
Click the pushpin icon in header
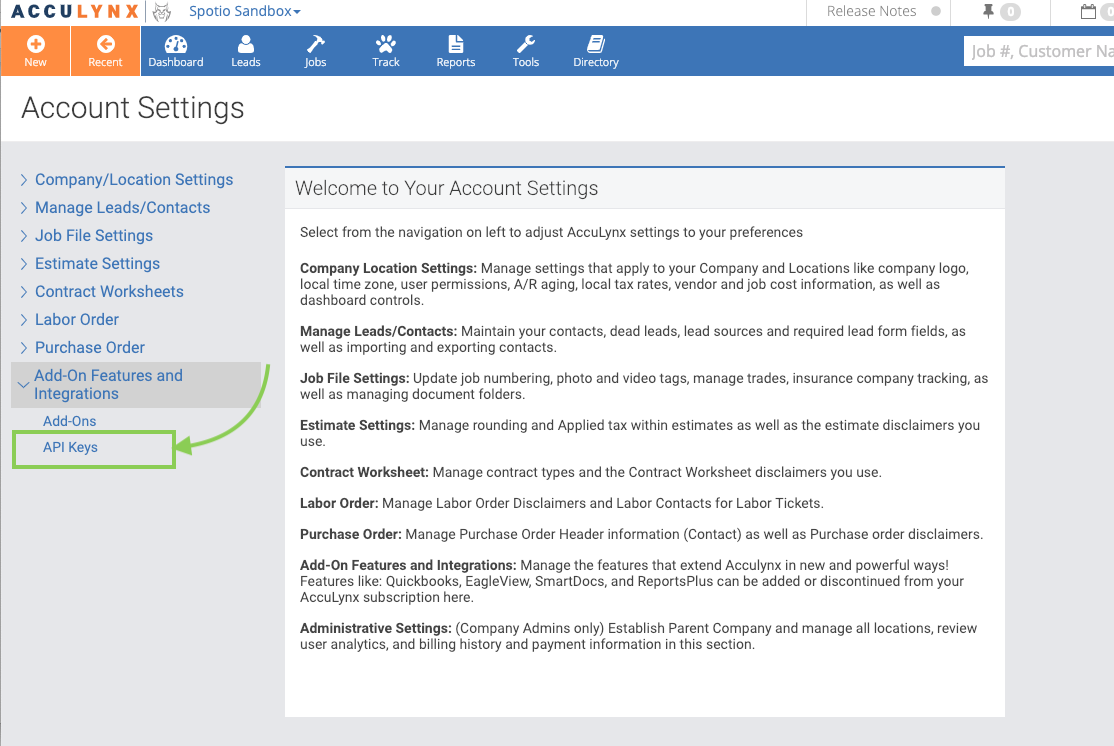point(988,11)
